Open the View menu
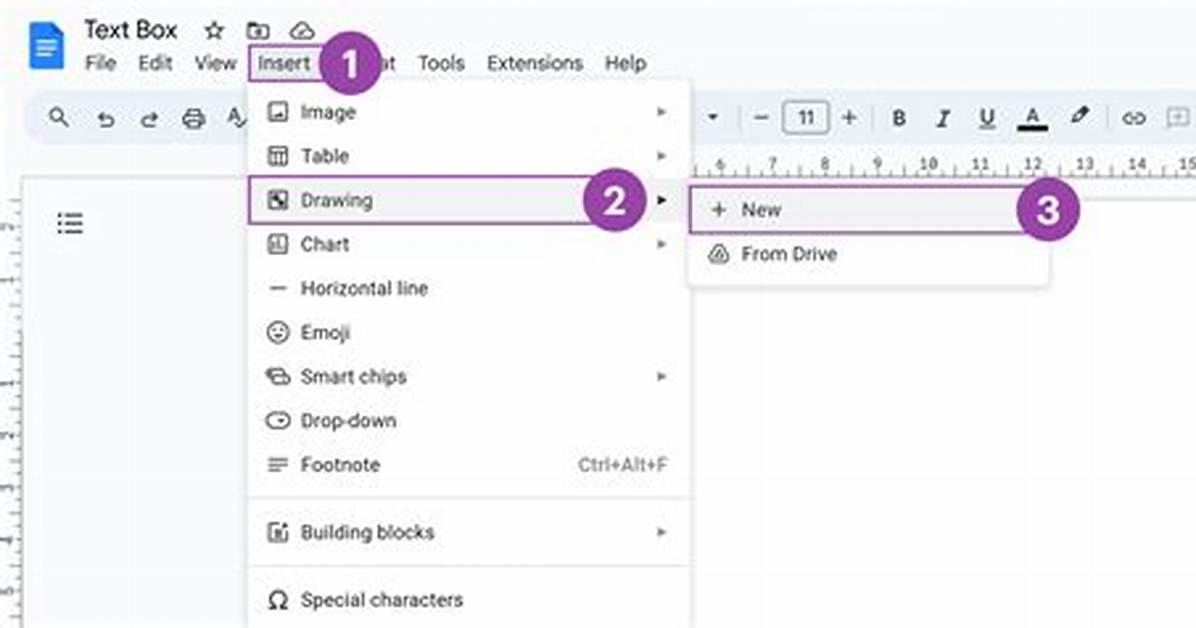 [x=215, y=63]
